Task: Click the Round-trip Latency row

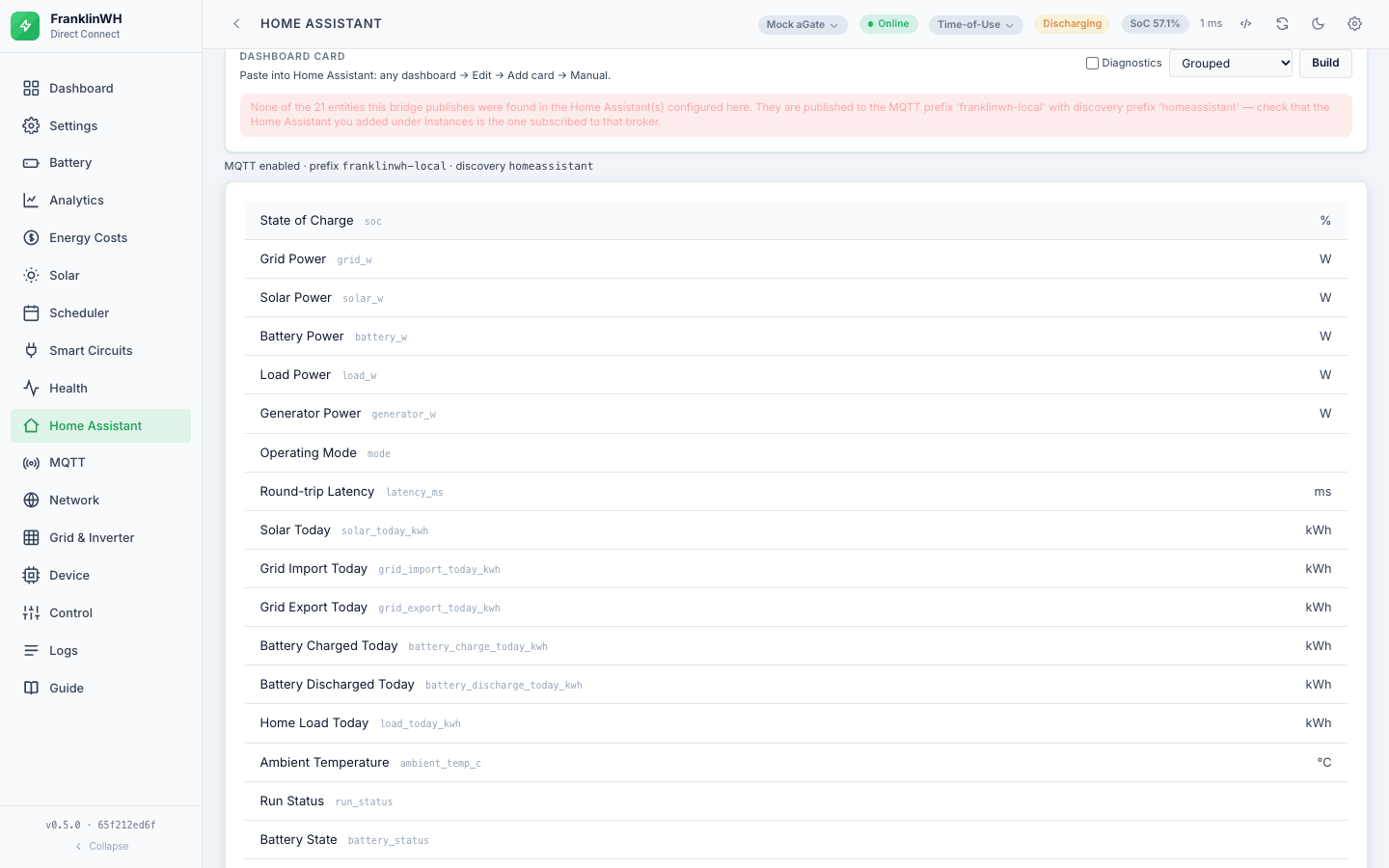Action: click(x=796, y=492)
